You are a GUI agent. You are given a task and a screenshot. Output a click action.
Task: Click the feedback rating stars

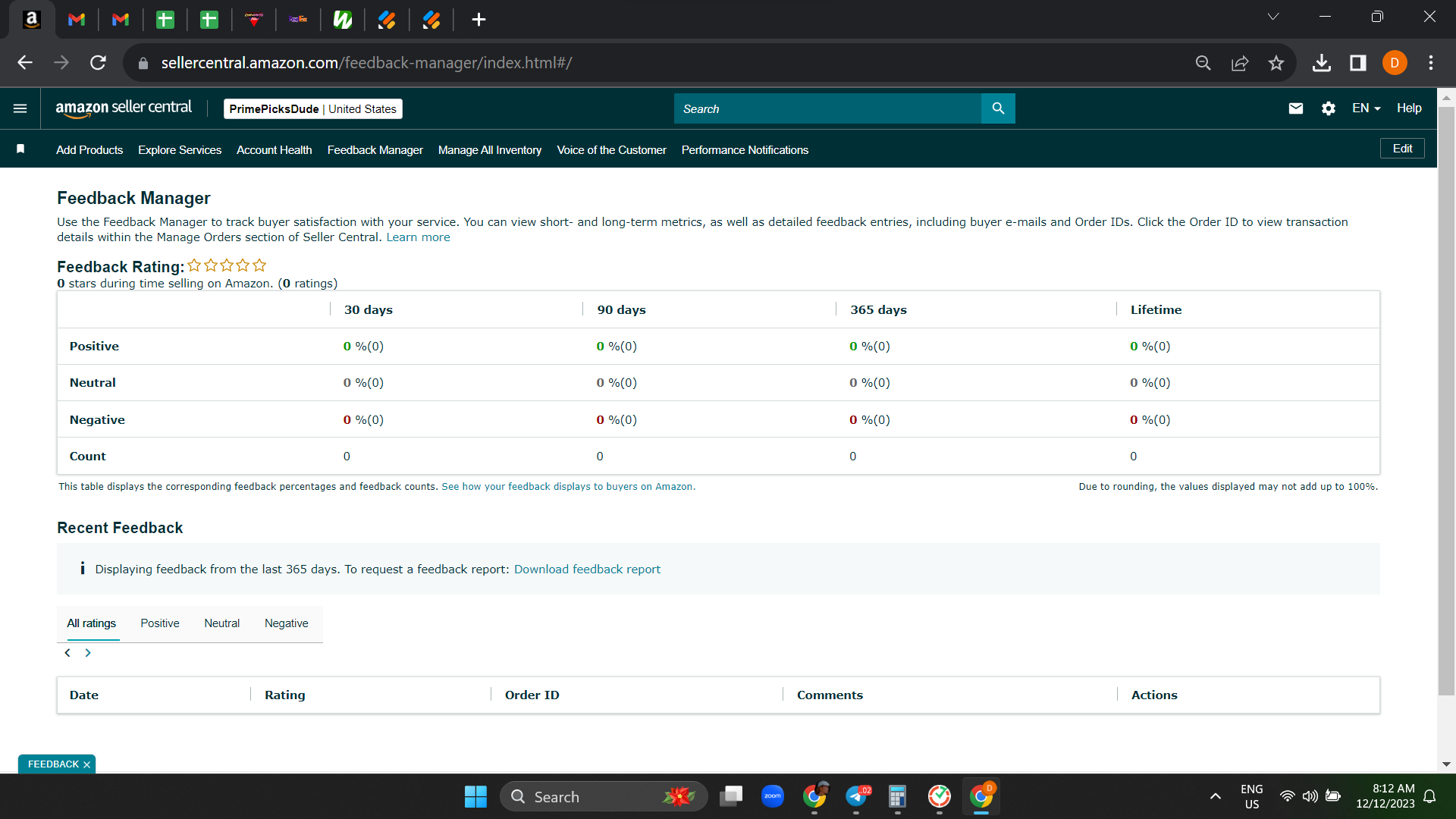coord(227,265)
